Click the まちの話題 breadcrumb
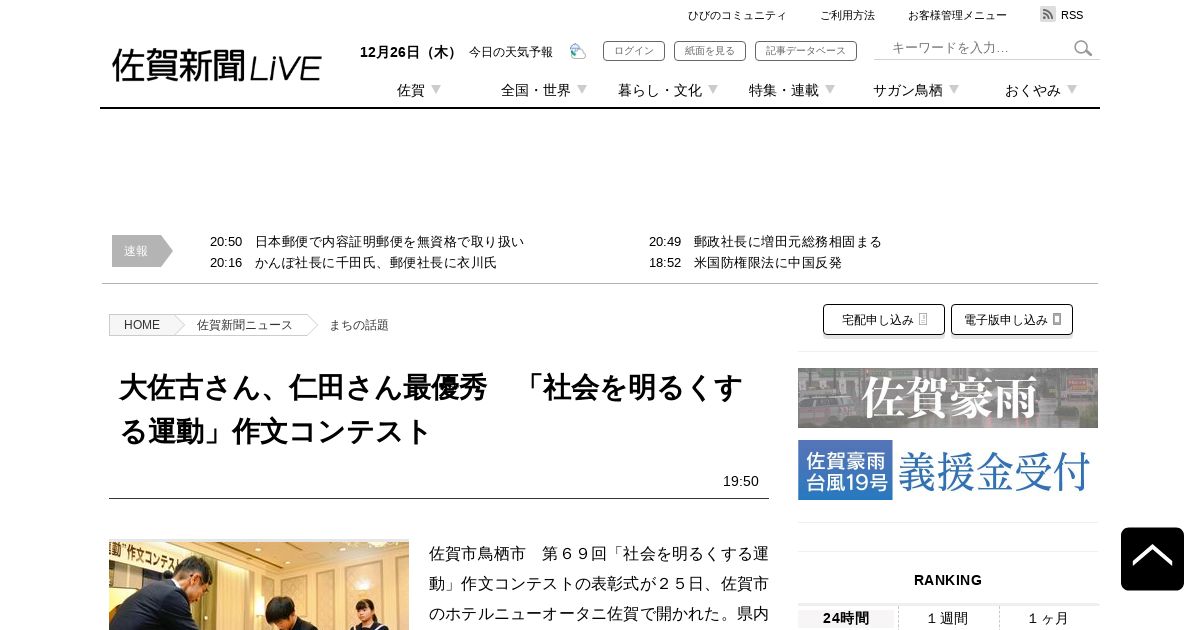Viewport: 1200px width, 630px height. pos(359,325)
